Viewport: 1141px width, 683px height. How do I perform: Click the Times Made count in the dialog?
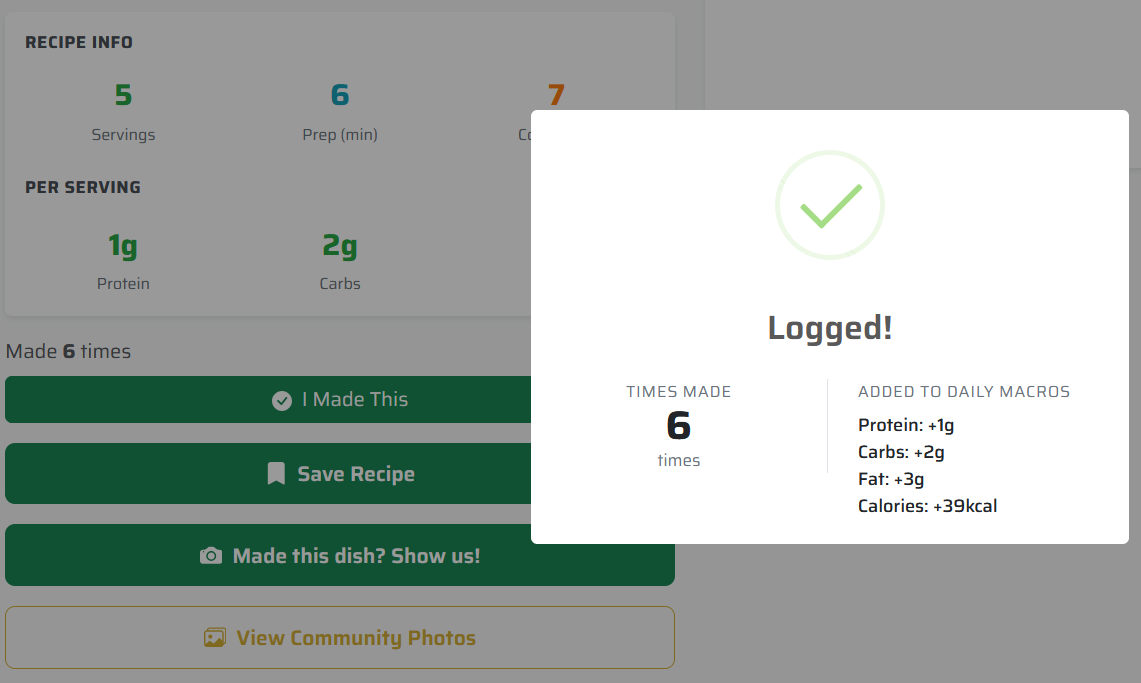coord(679,426)
